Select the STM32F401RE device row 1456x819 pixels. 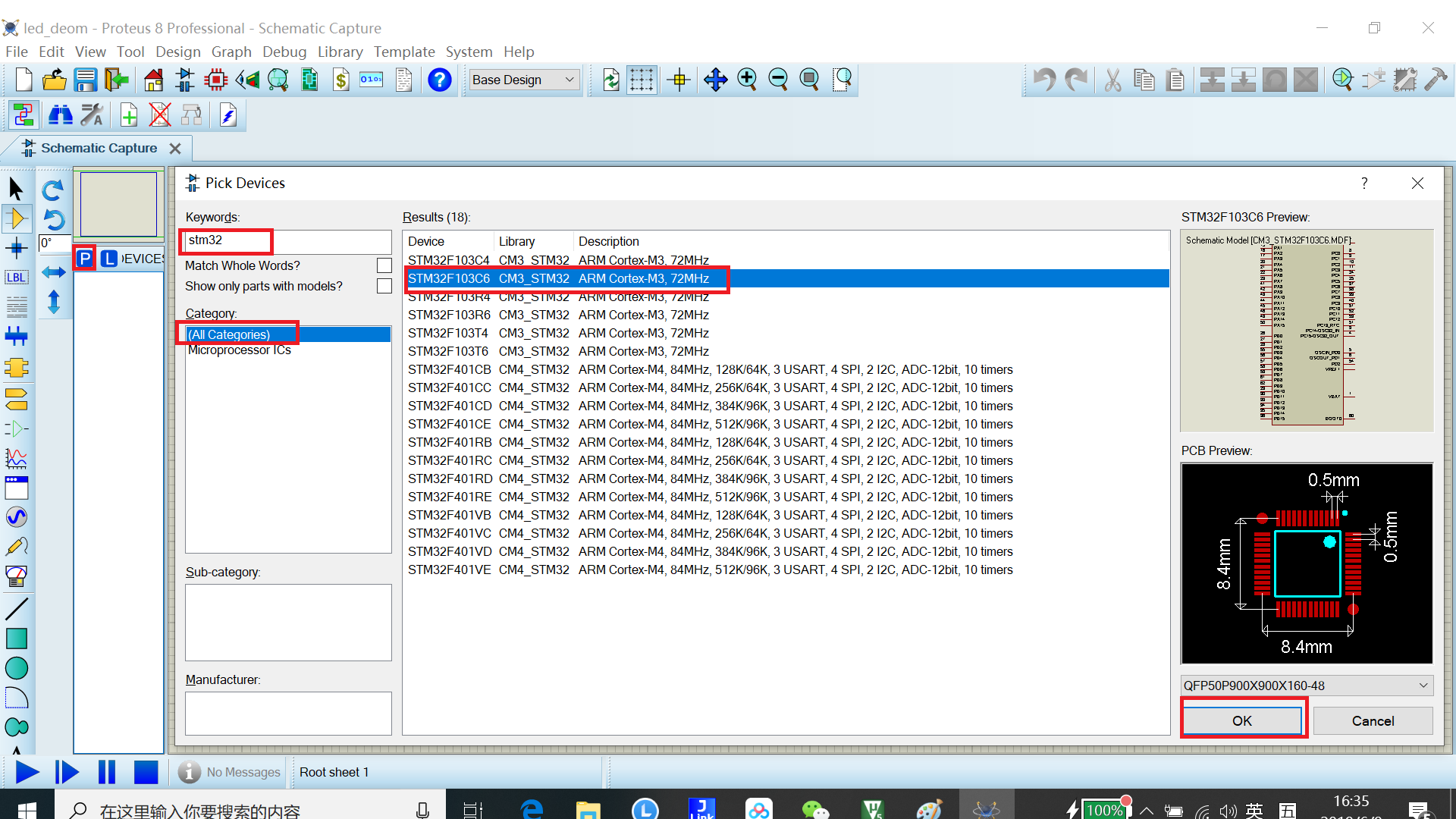pos(449,497)
